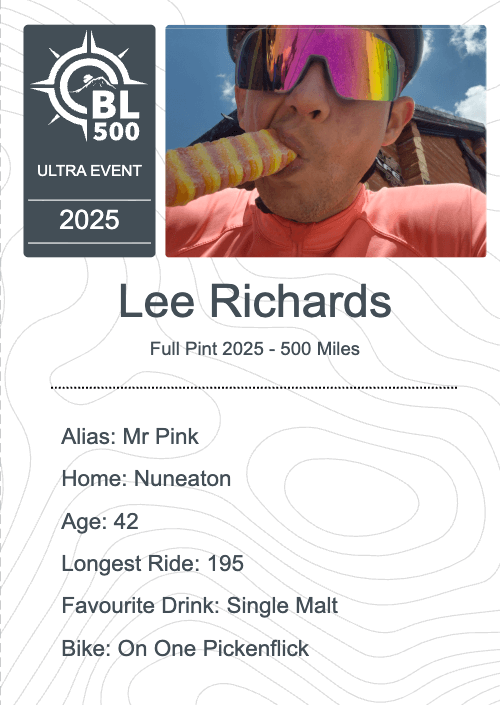The image size is (500, 705).
Task: Click Bike: On One Pickenflick text
Action: coord(185,648)
